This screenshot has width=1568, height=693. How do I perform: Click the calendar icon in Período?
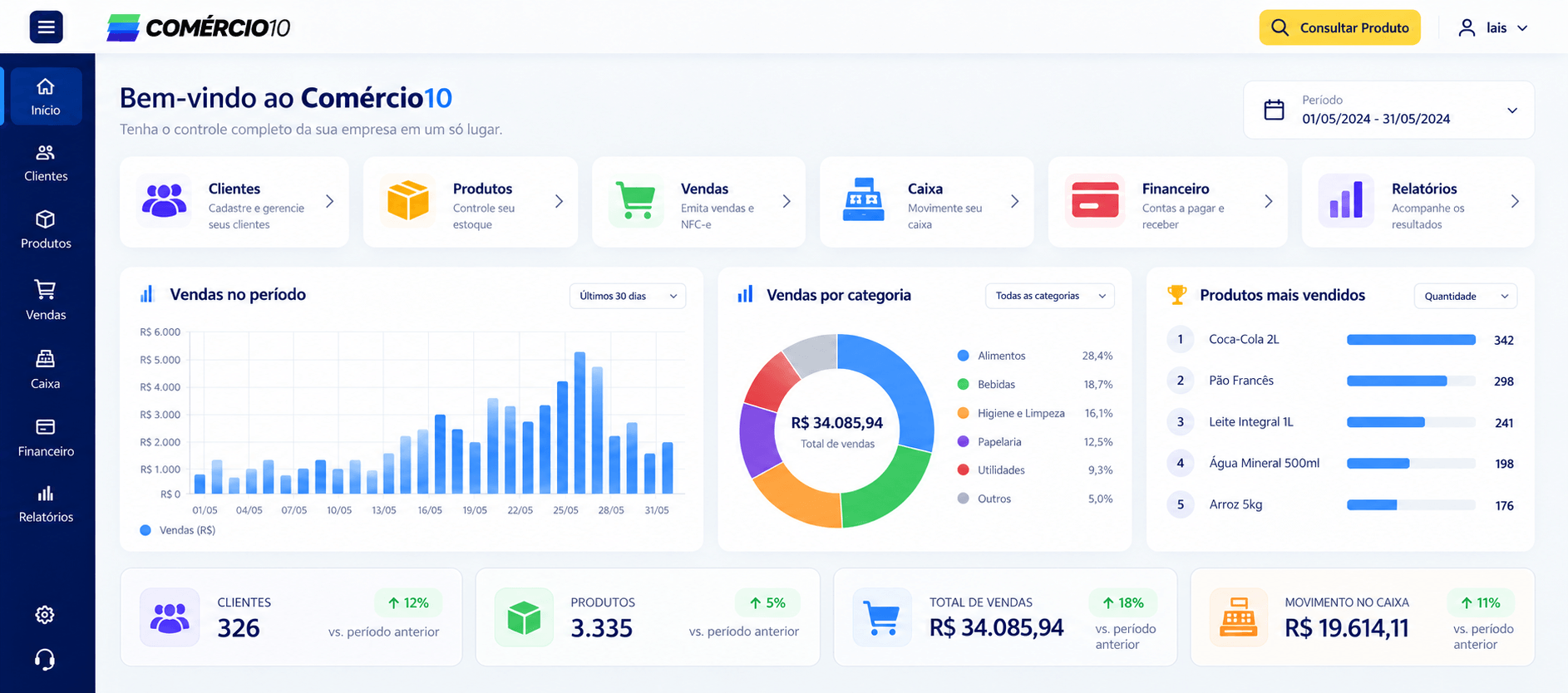point(1274,110)
